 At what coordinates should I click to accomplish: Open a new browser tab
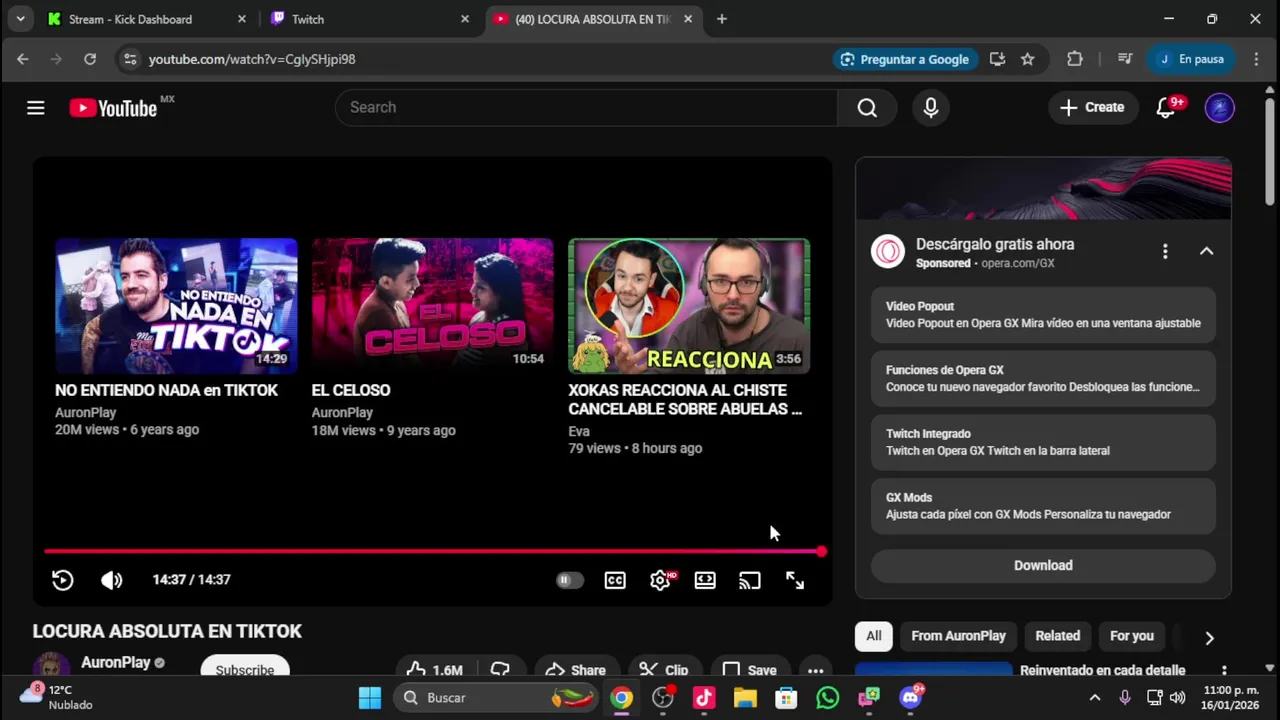click(x=722, y=19)
